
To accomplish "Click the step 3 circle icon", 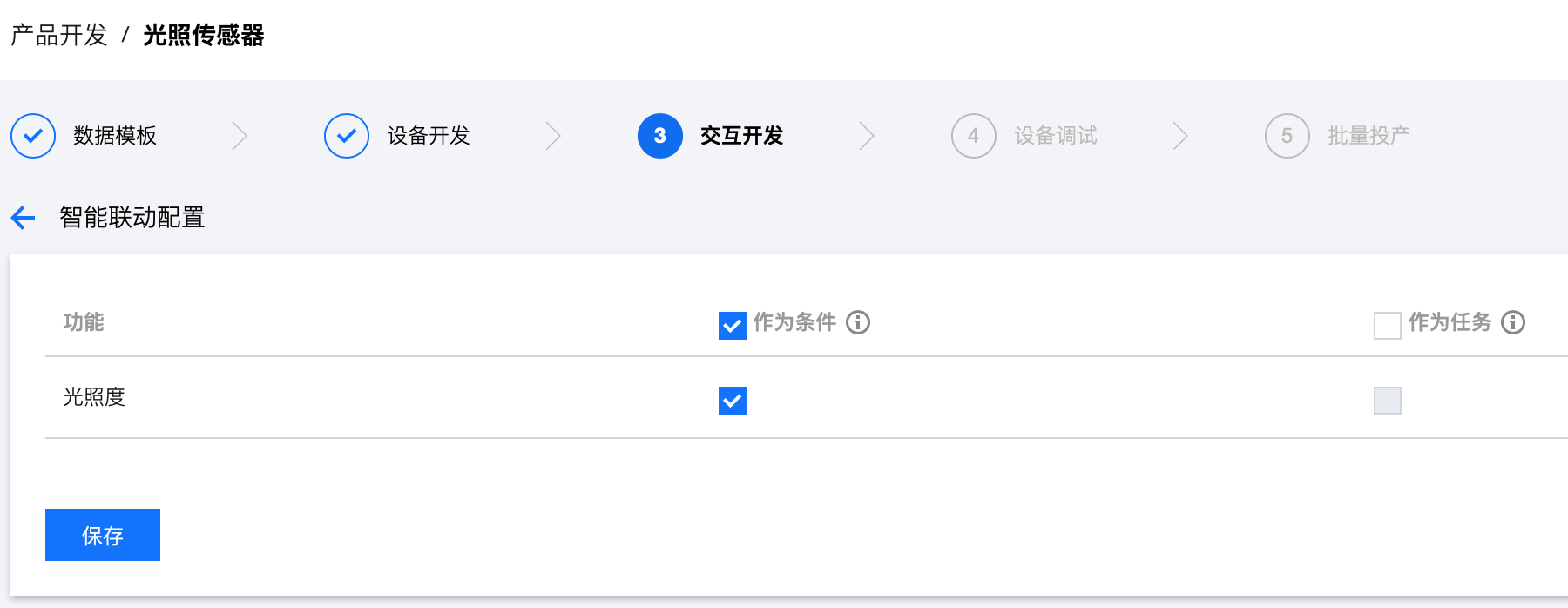I will (x=660, y=136).
